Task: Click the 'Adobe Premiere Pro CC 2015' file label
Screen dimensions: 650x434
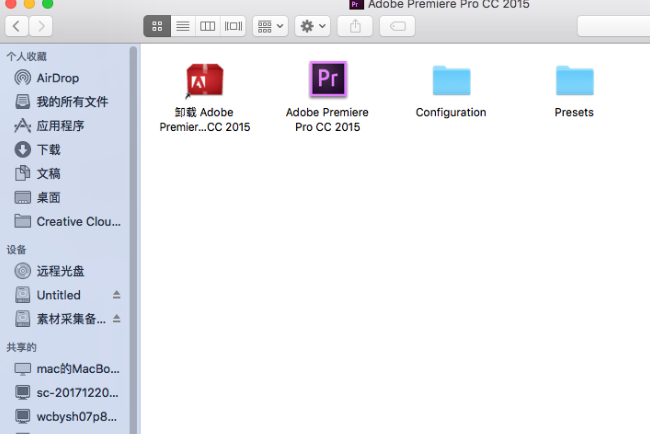Action: coord(327,119)
